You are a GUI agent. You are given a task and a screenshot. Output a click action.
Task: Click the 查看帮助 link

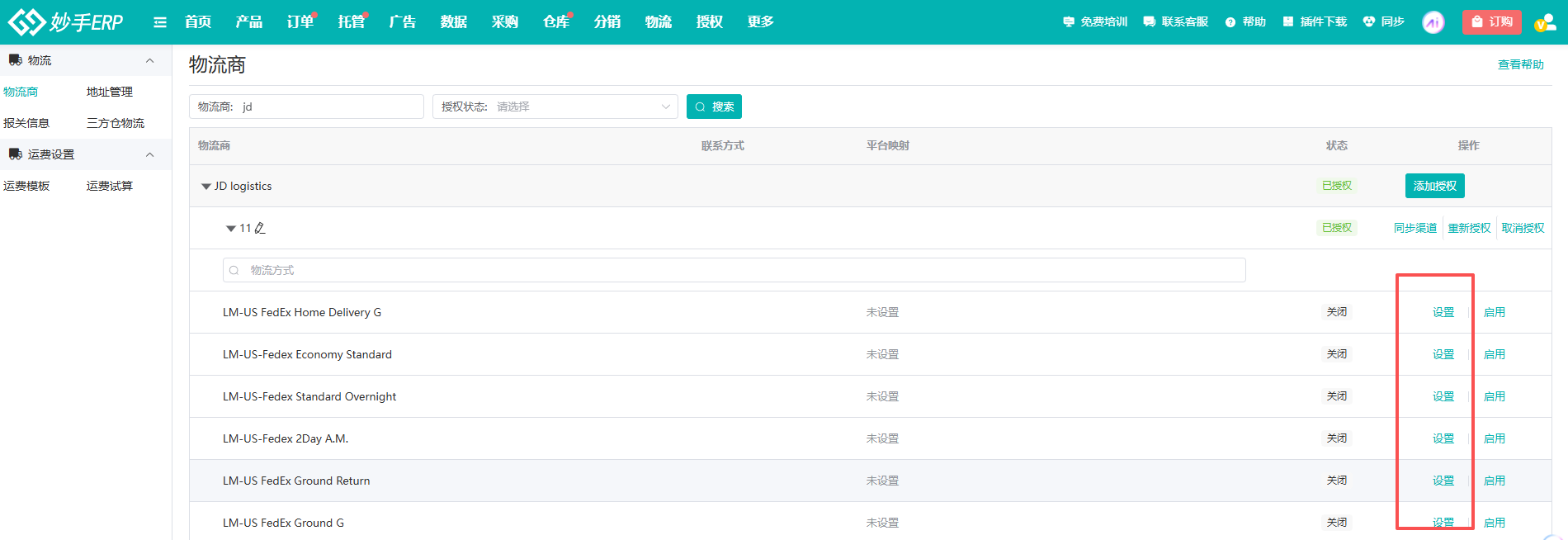point(1521,64)
